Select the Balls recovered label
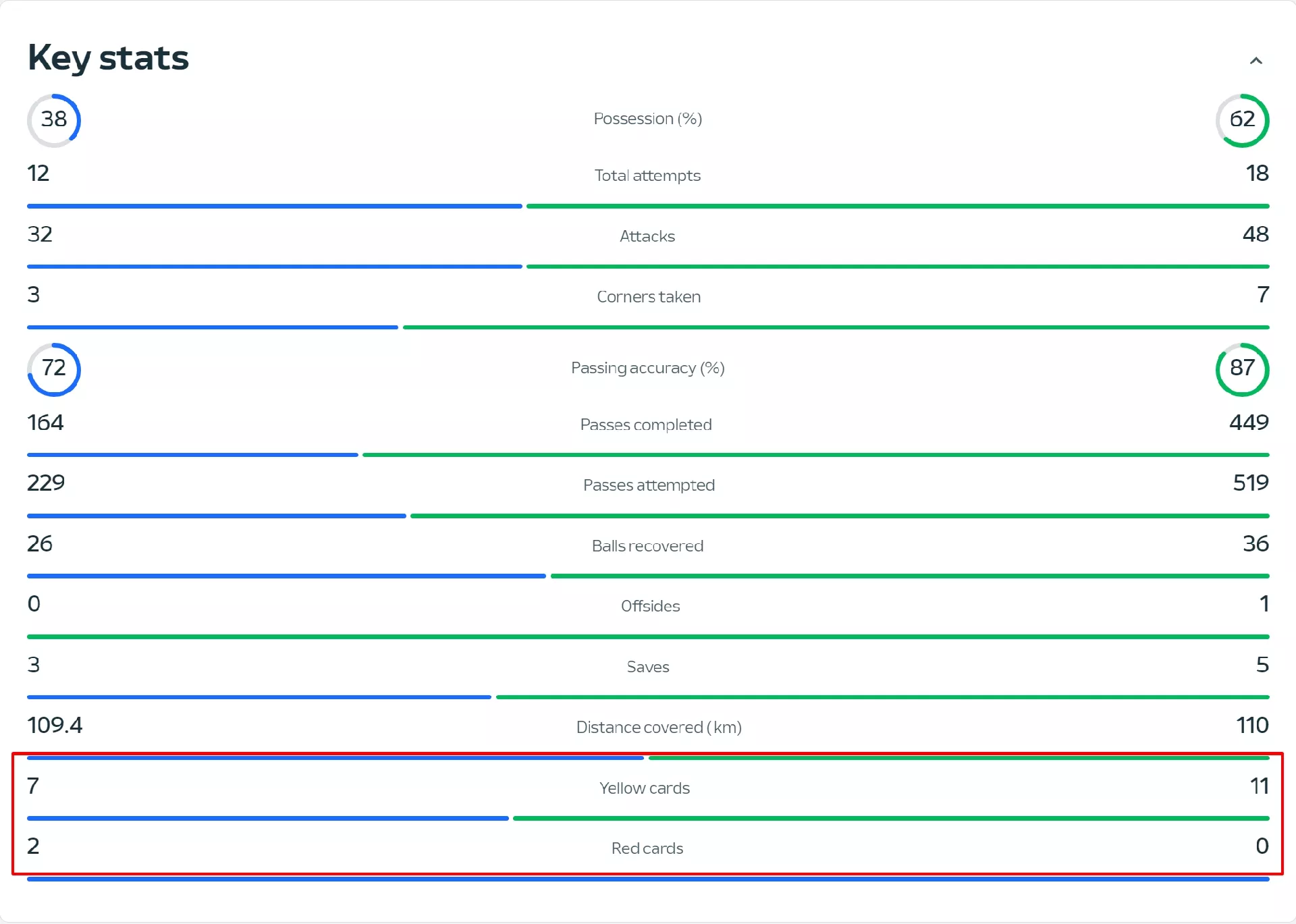 (647, 546)
